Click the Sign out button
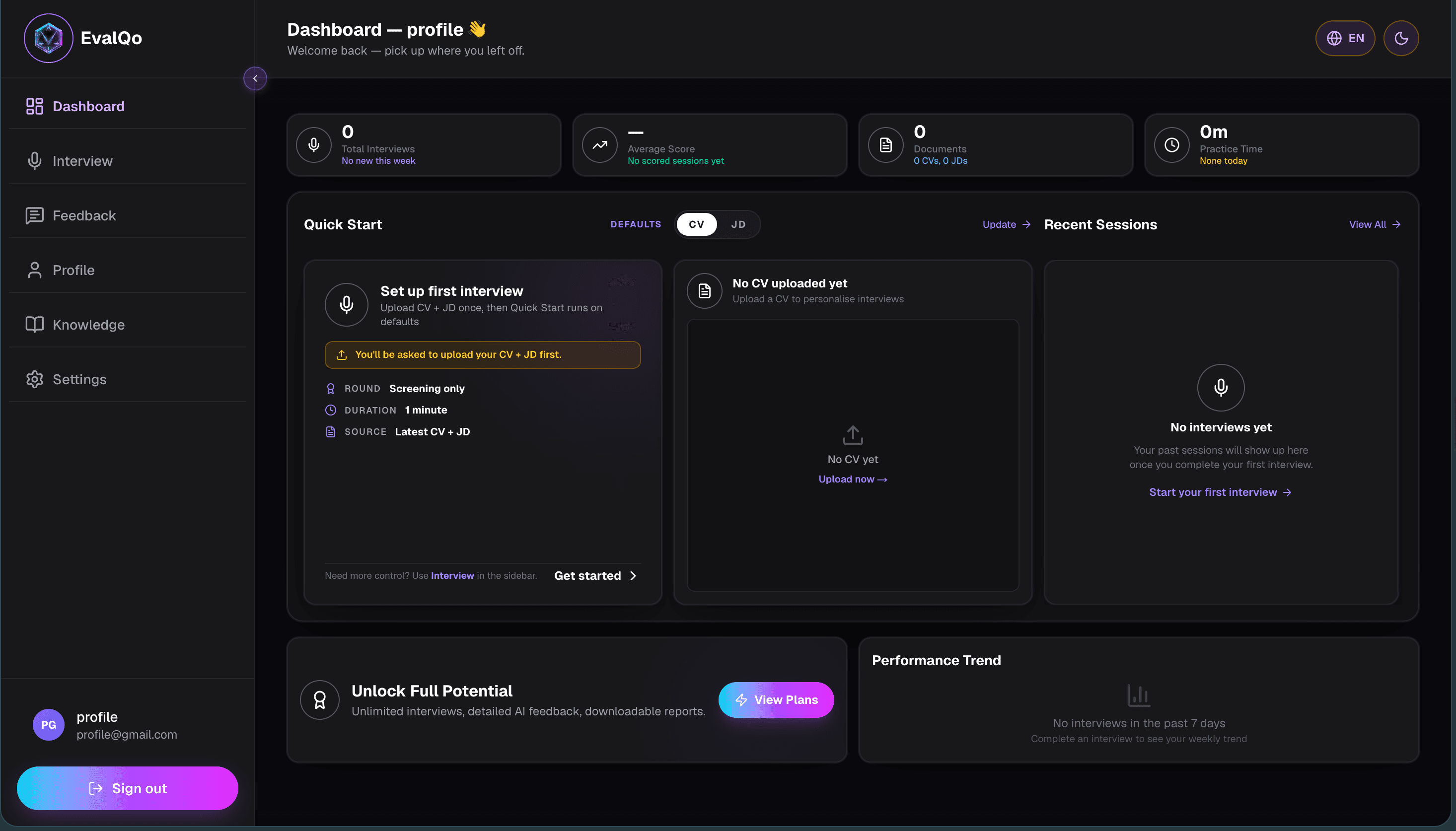 pyautogui.click(x=127, y=788)
